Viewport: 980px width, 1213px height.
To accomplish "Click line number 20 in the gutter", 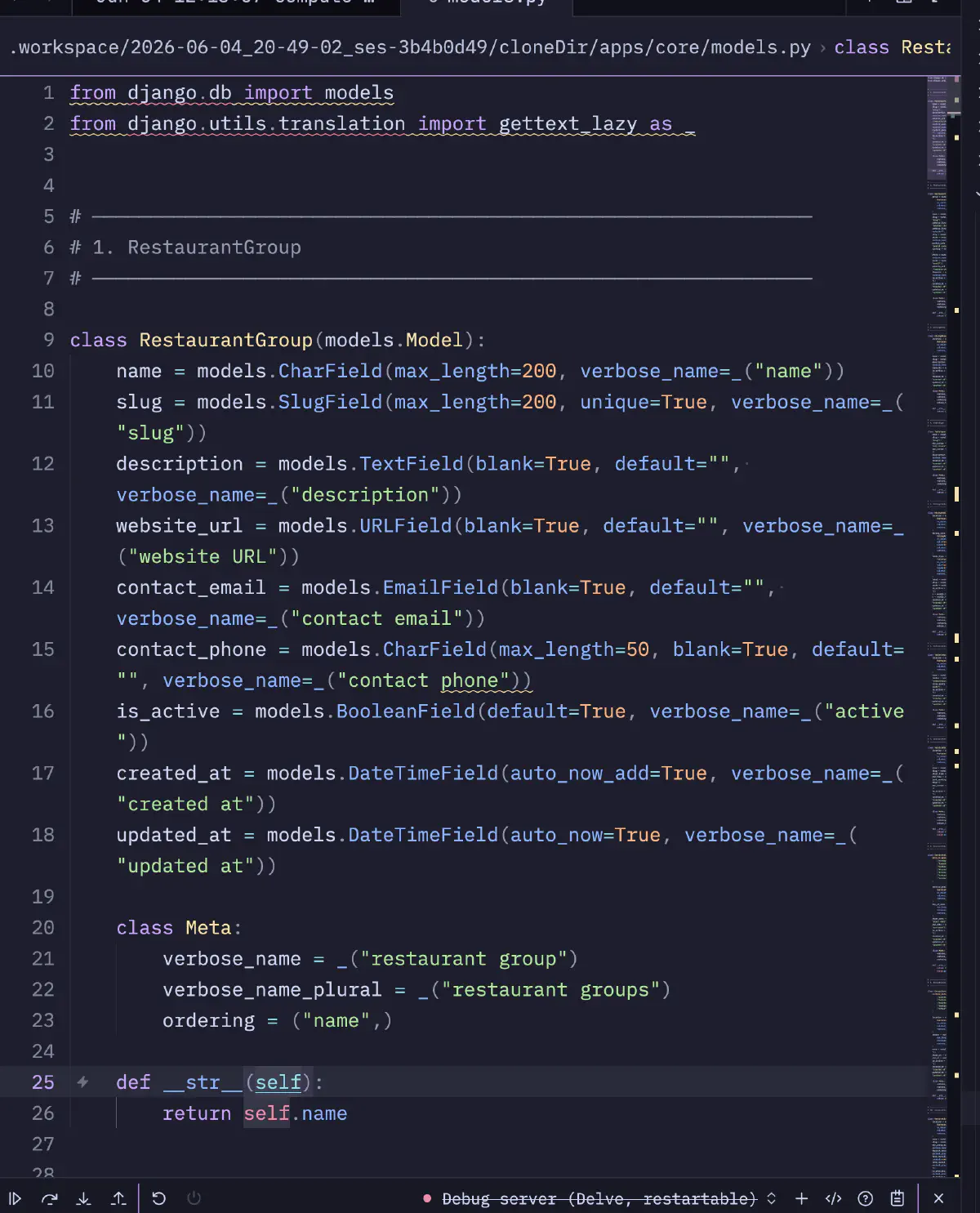I will (43, 928).
